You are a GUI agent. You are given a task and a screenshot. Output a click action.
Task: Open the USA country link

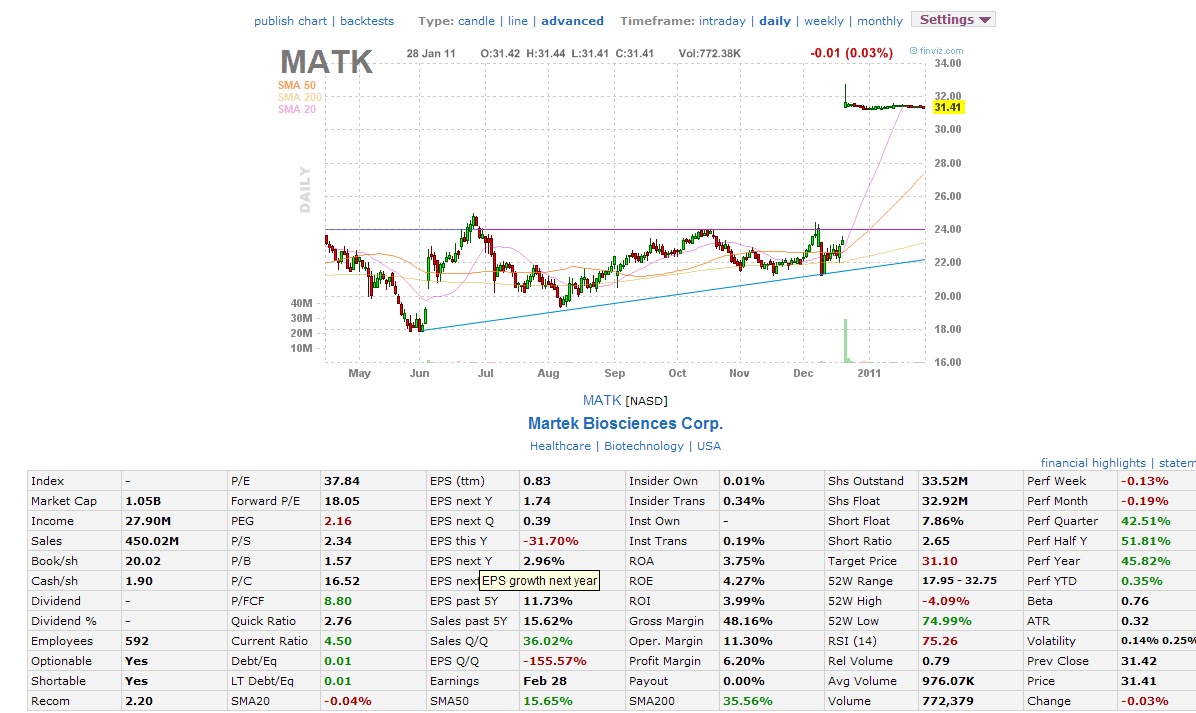[x=709, y=446]
